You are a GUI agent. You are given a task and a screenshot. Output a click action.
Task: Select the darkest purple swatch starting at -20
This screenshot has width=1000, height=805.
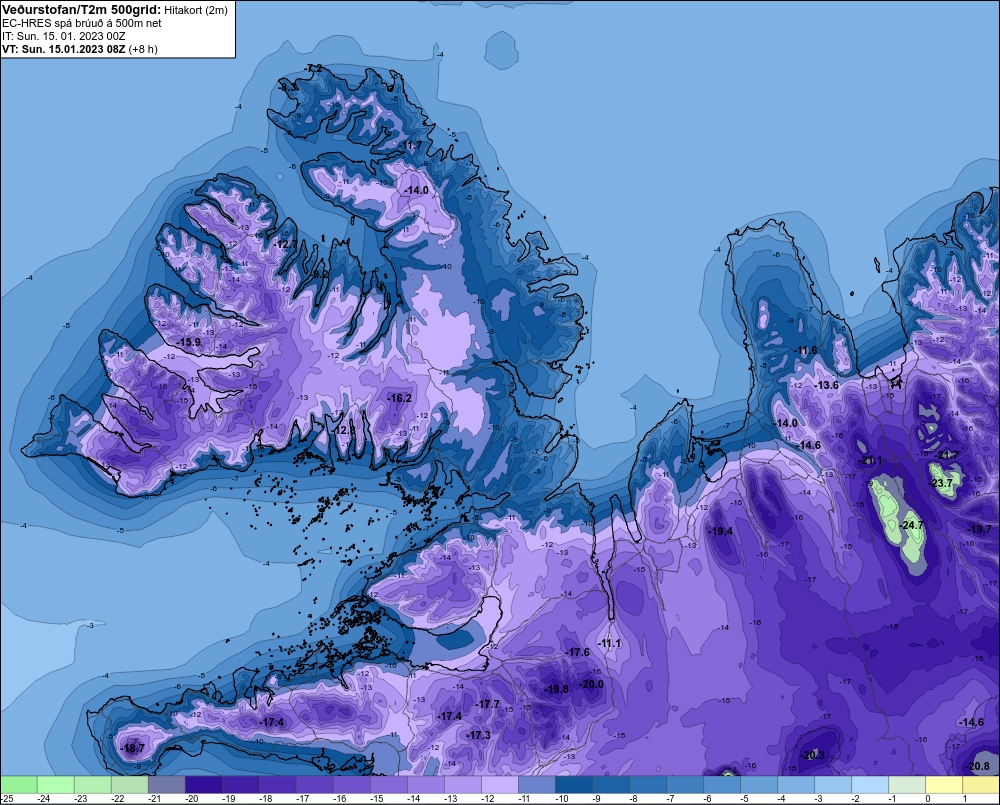click(x=203, y=785)
